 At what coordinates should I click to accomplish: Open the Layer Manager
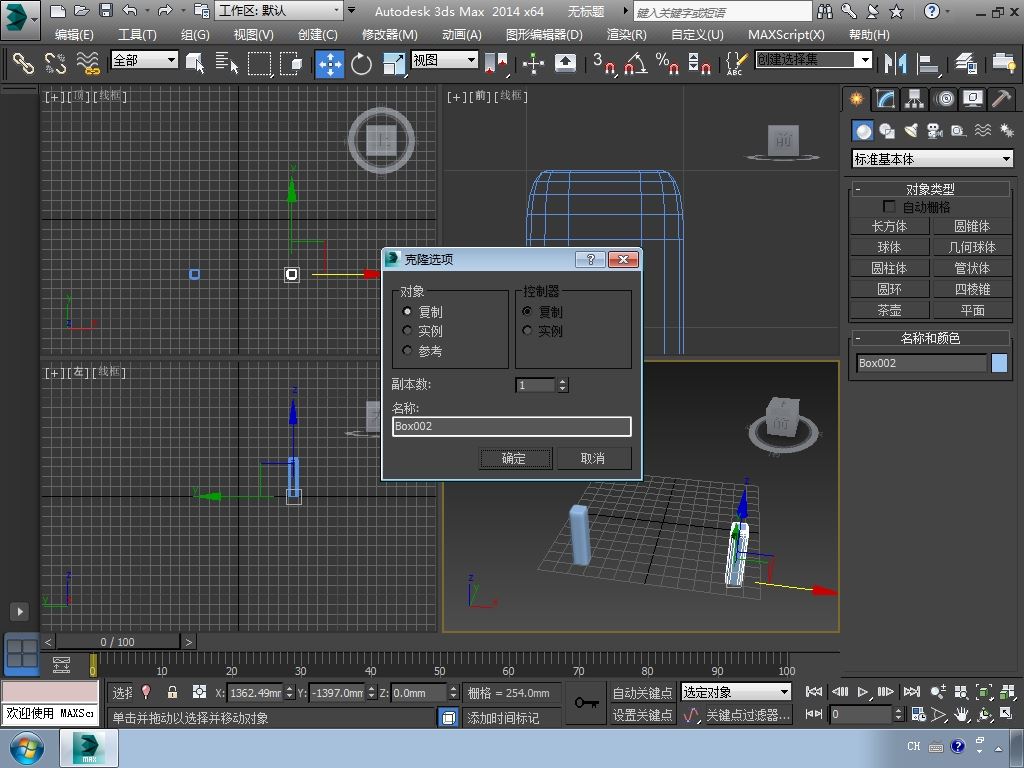pyautogui.click(x=966, y=63)
